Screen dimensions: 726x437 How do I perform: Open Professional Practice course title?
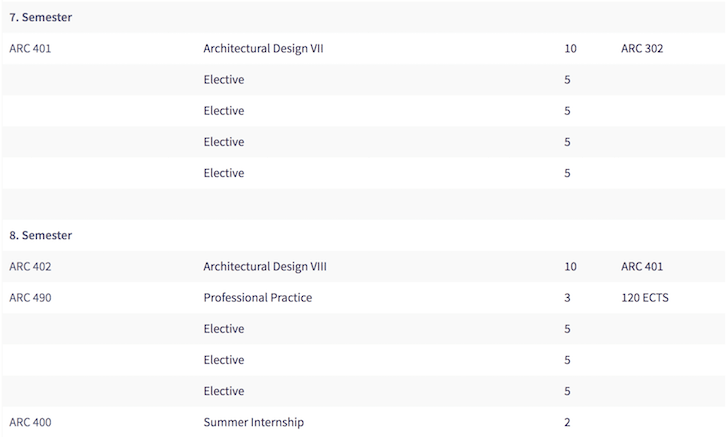point(258,297)
